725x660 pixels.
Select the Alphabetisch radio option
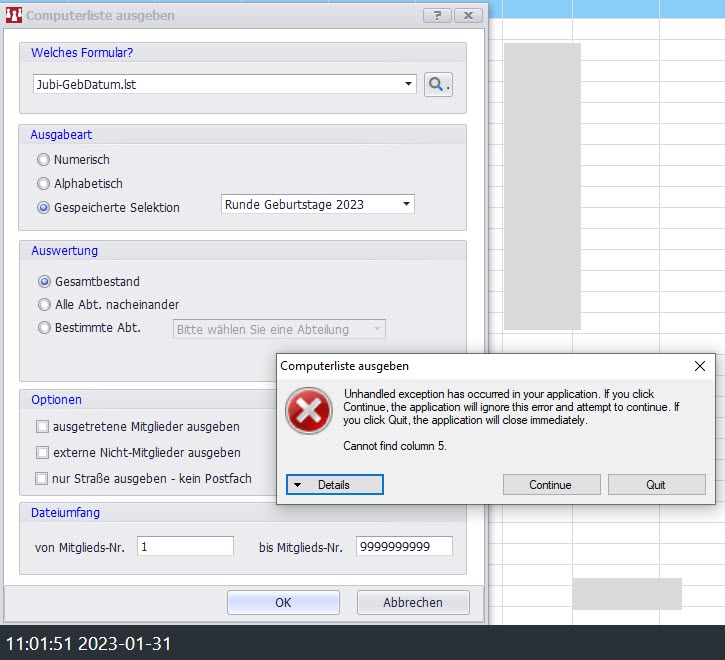(x=44, y=184)
